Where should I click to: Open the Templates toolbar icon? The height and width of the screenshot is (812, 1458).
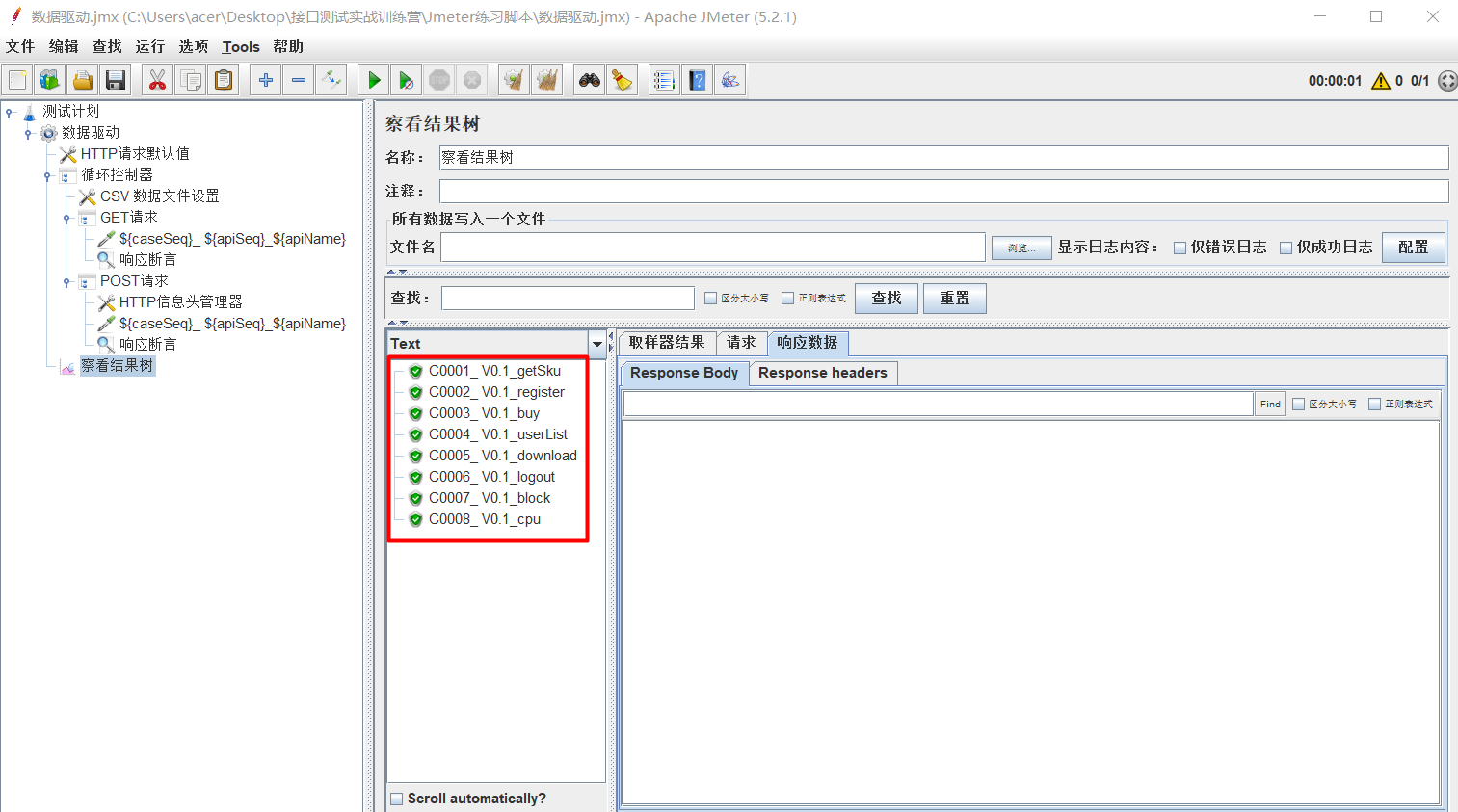coord(50,80)
